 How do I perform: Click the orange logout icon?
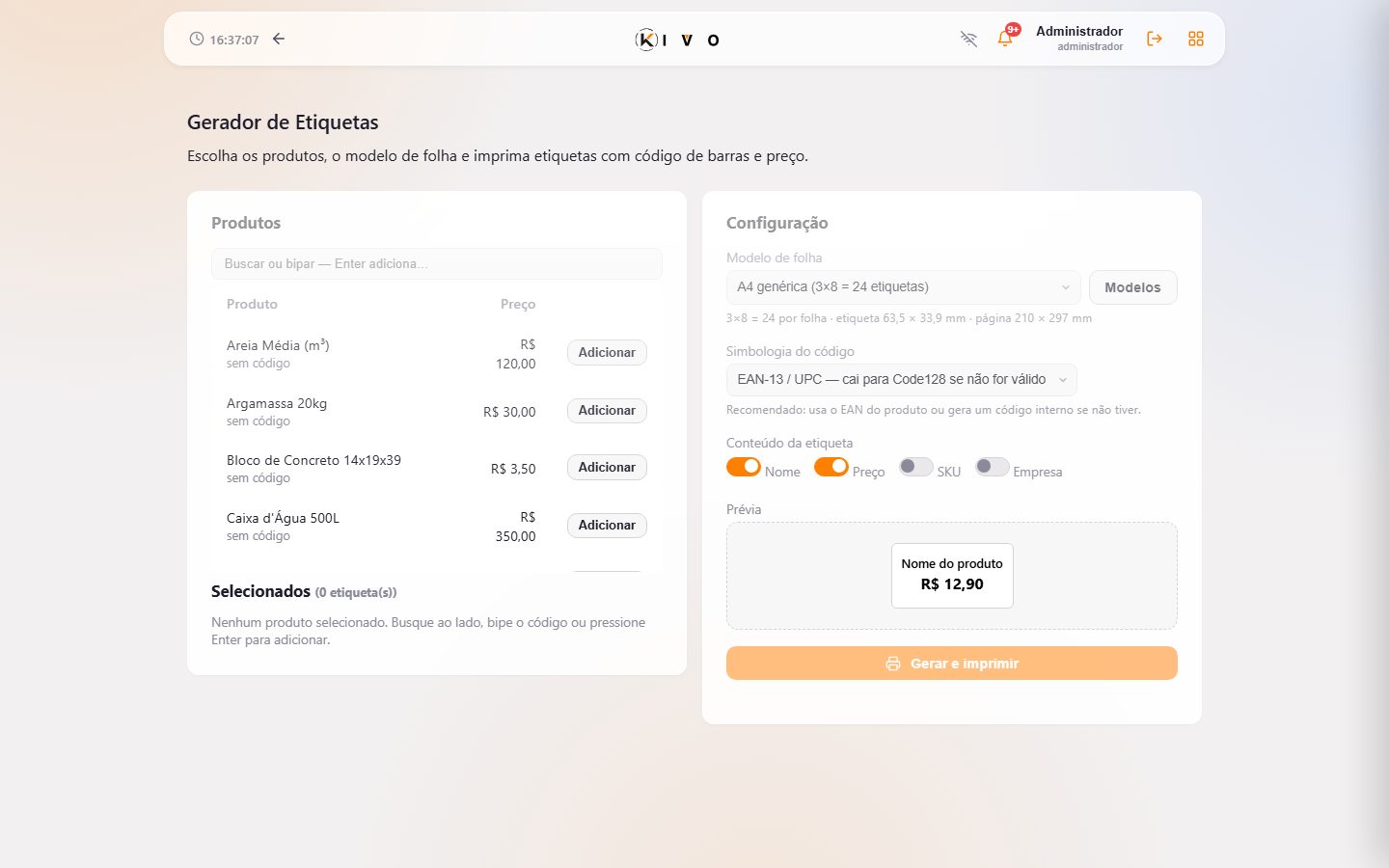tap(1154, 39)
